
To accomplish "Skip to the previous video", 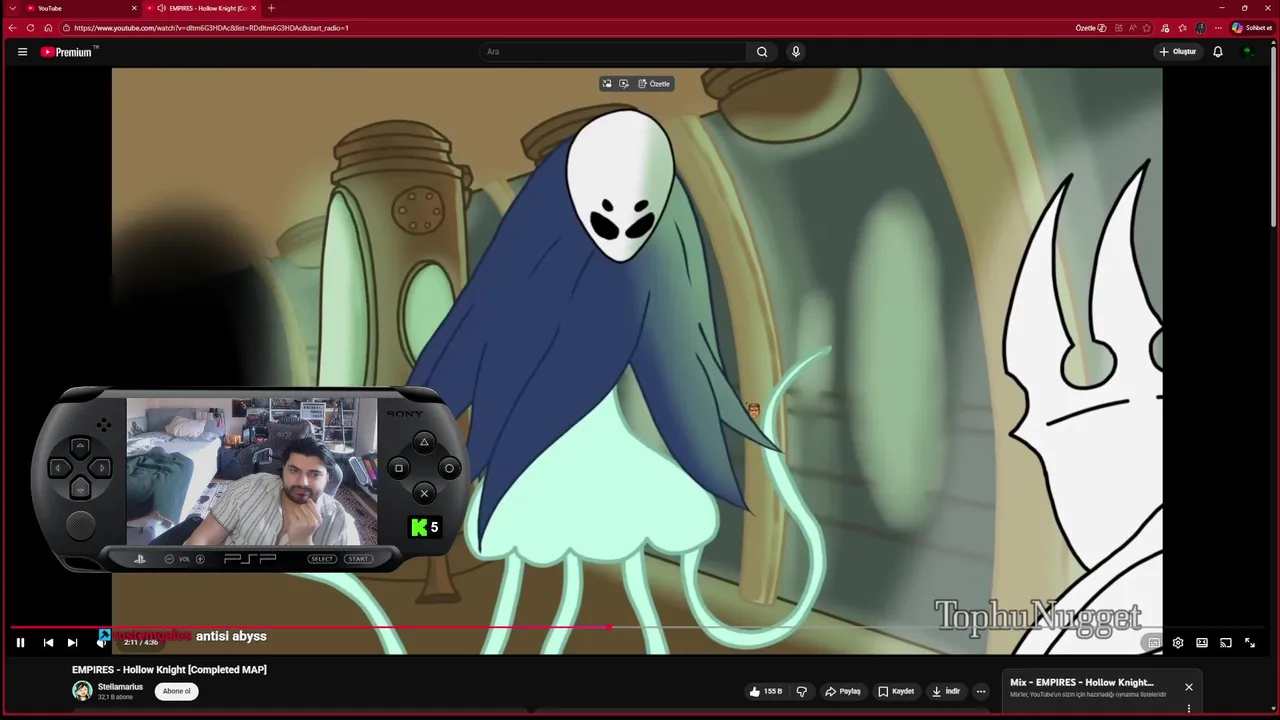I will tap(48, 643).
